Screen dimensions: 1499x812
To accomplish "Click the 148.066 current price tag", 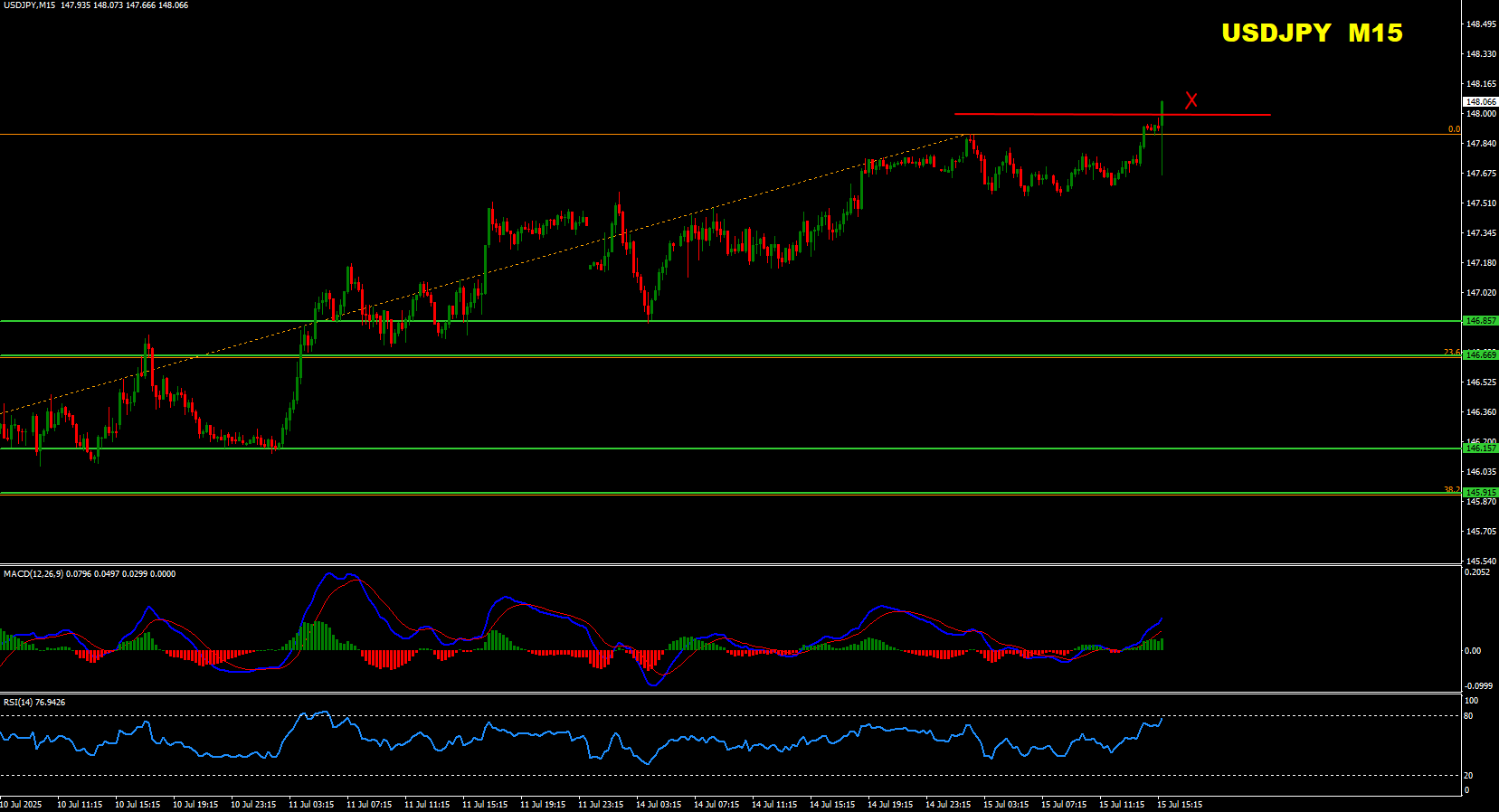I will tap(1480, 102).
